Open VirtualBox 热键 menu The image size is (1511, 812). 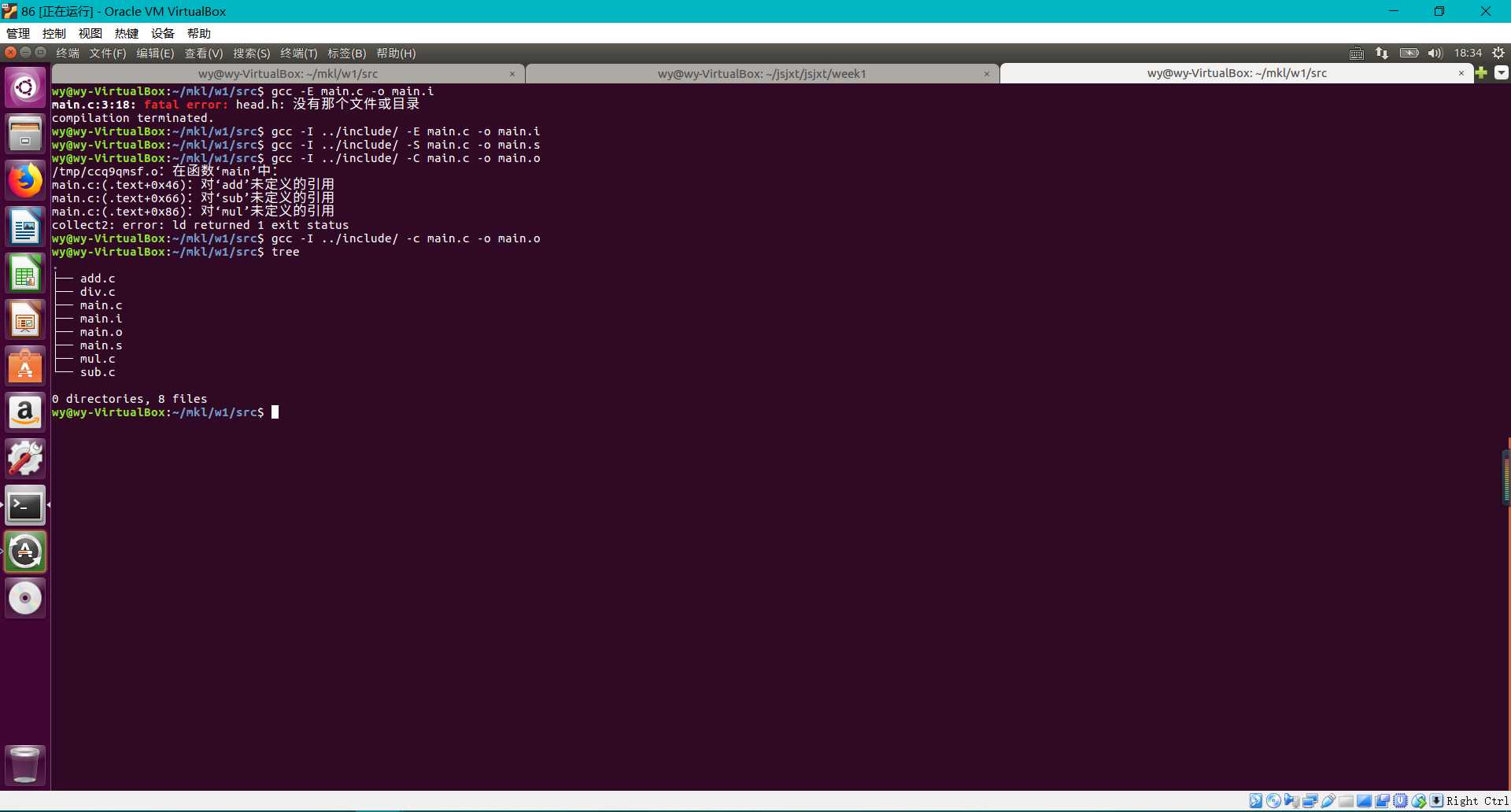127,33
